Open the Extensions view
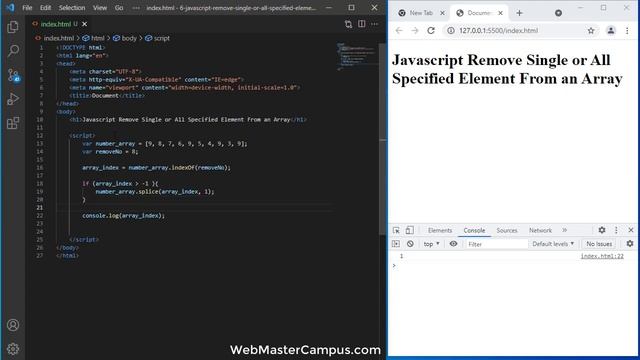This screenshot has height=360, width=640. point(13,123)
